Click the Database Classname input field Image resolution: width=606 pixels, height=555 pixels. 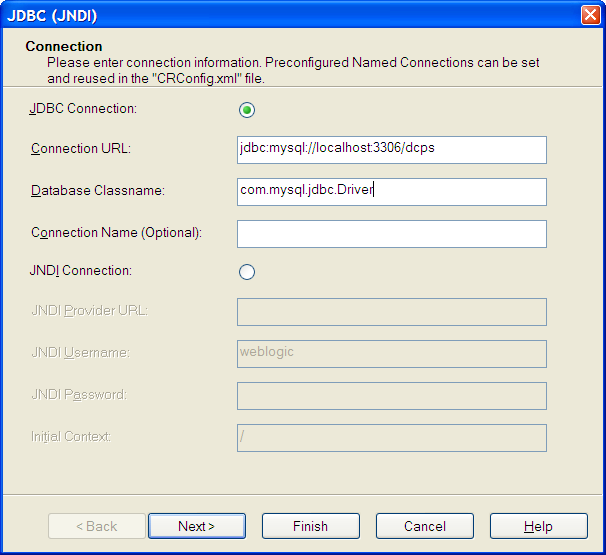coord(392,192)
